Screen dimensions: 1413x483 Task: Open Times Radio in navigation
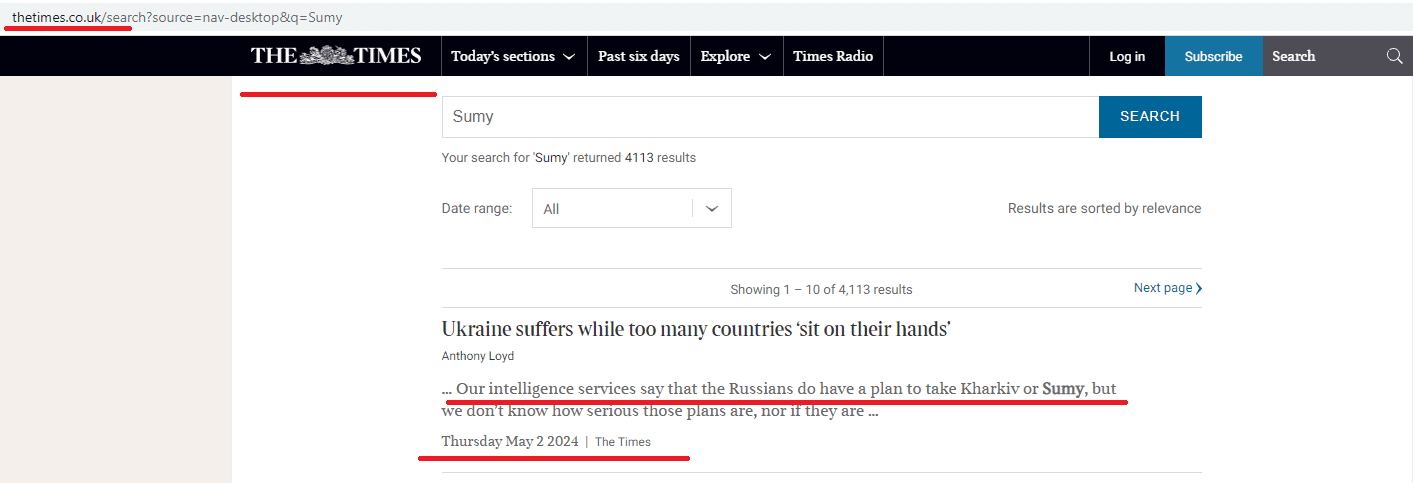[833, 56]
